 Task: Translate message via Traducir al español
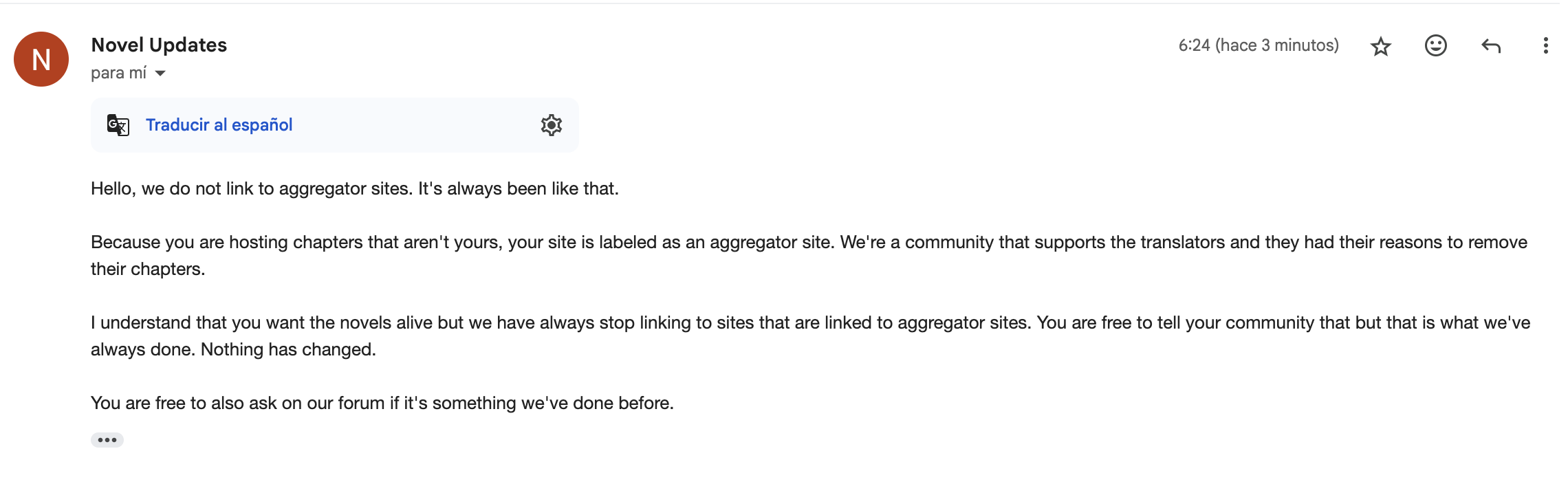(219, 125)
